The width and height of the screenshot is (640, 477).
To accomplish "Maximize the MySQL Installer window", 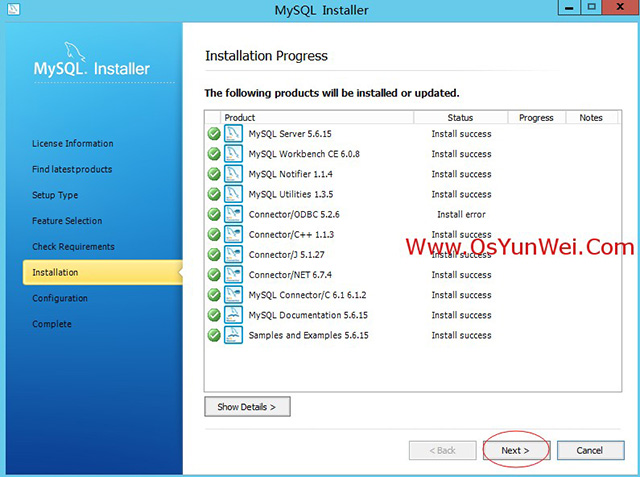I will [591, 7].
